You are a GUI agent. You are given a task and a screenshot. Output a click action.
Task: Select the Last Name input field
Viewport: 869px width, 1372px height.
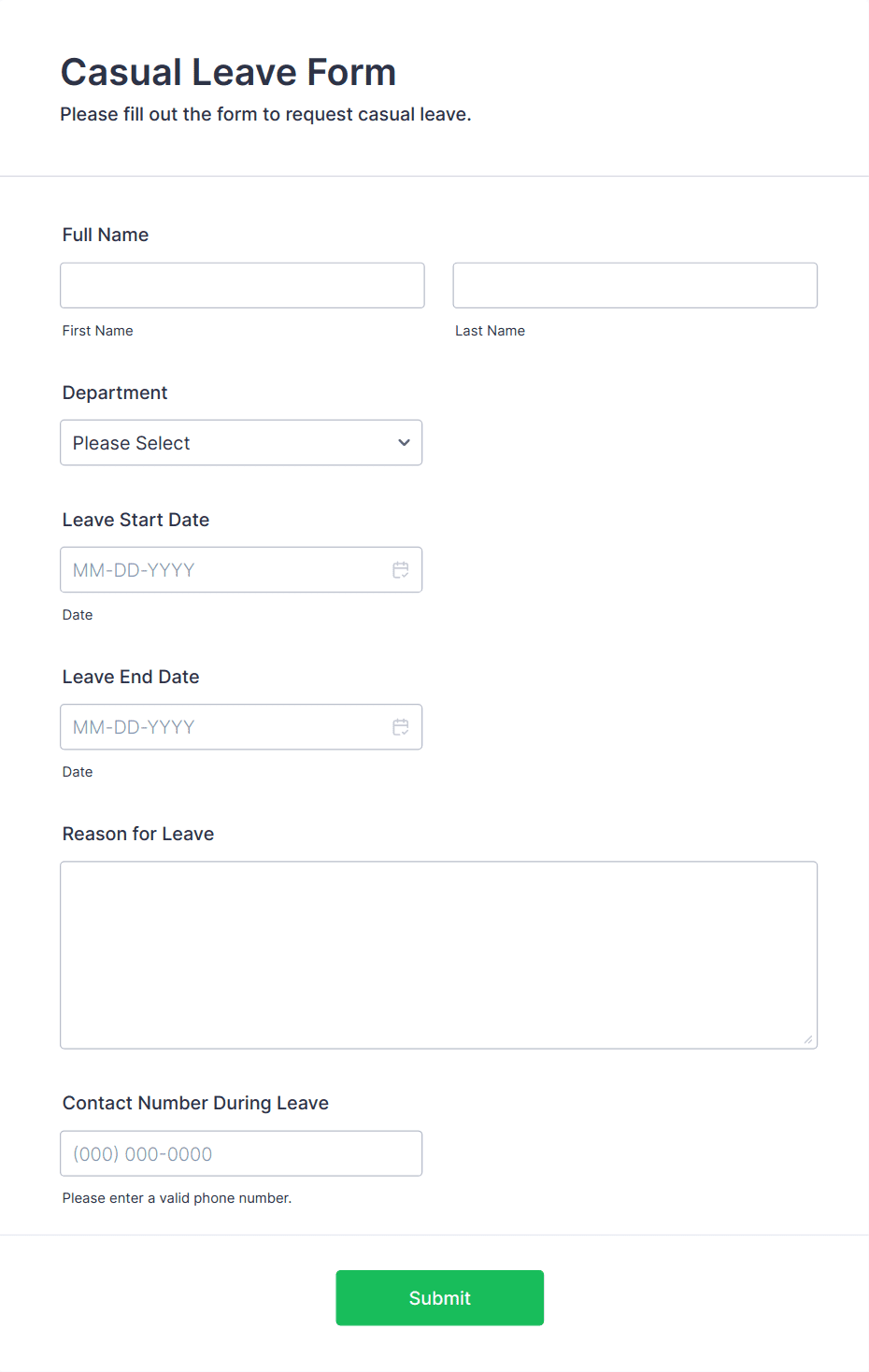[634, 285]
